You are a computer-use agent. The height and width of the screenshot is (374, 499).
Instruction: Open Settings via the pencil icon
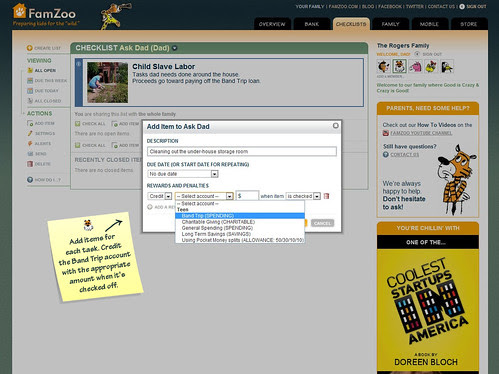tap(30, 133)
